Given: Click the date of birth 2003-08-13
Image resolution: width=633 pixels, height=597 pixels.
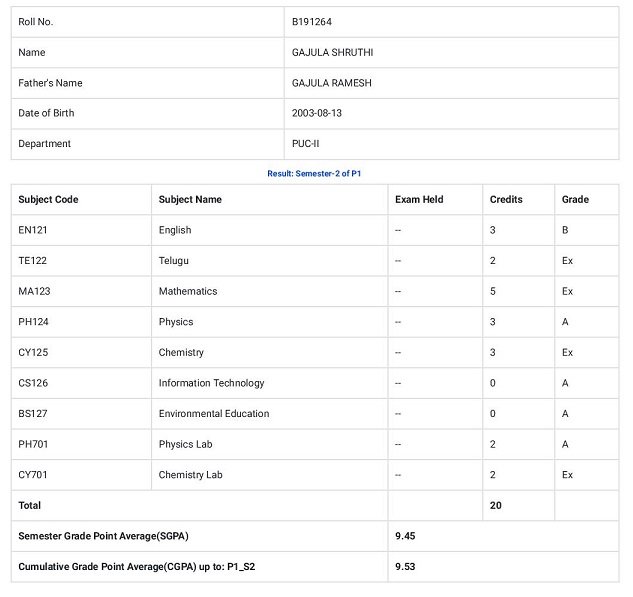Looking at the screenshot, I should [316, 113].
